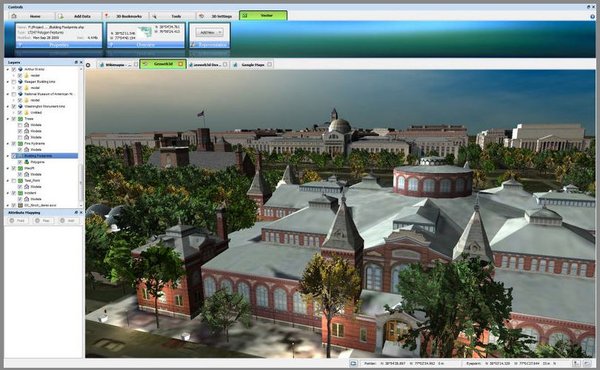Click the pin icon on the Overview header
The image size is (600, 370).
click(111, 45)
